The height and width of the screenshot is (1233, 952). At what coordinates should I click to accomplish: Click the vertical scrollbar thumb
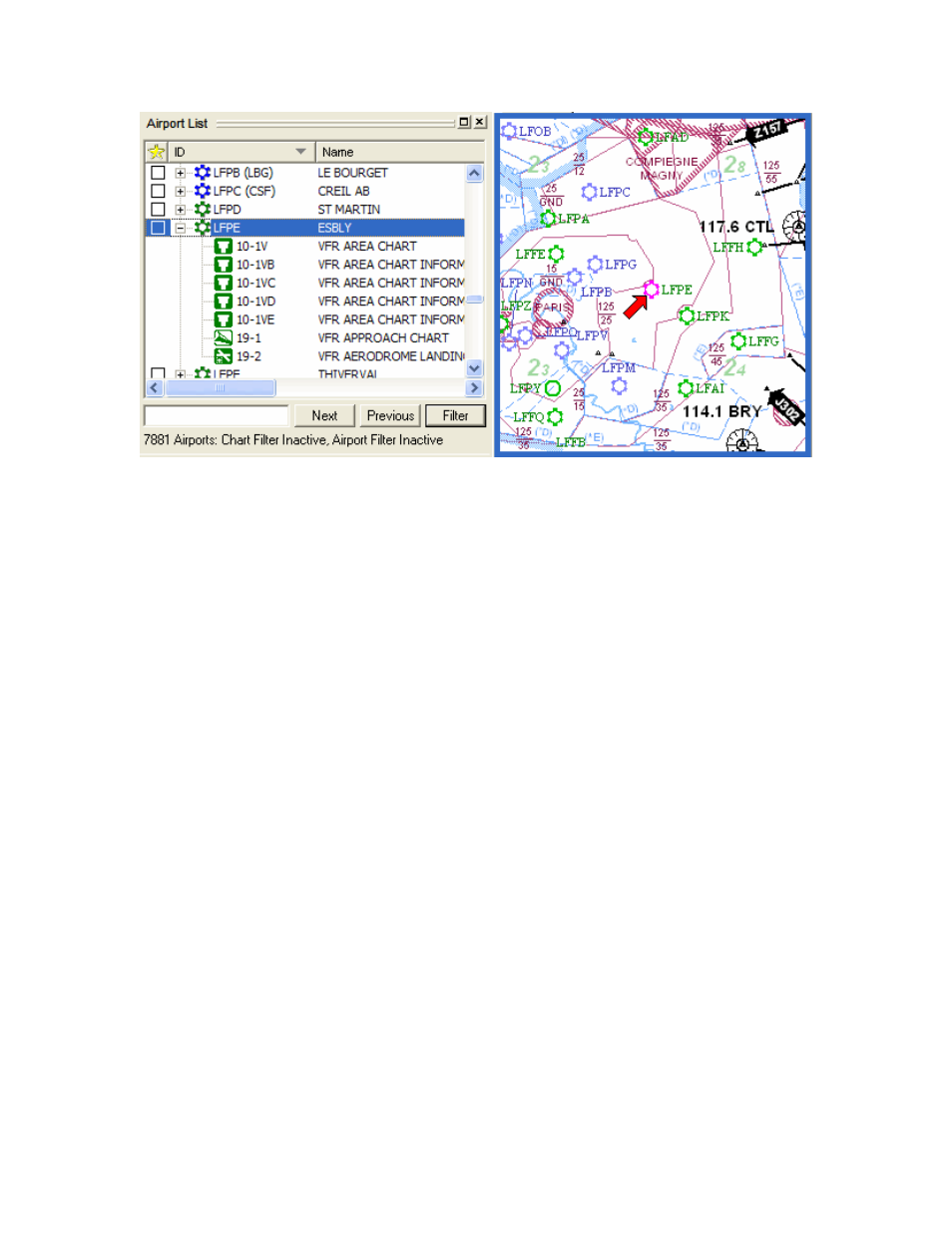(474, 299)
